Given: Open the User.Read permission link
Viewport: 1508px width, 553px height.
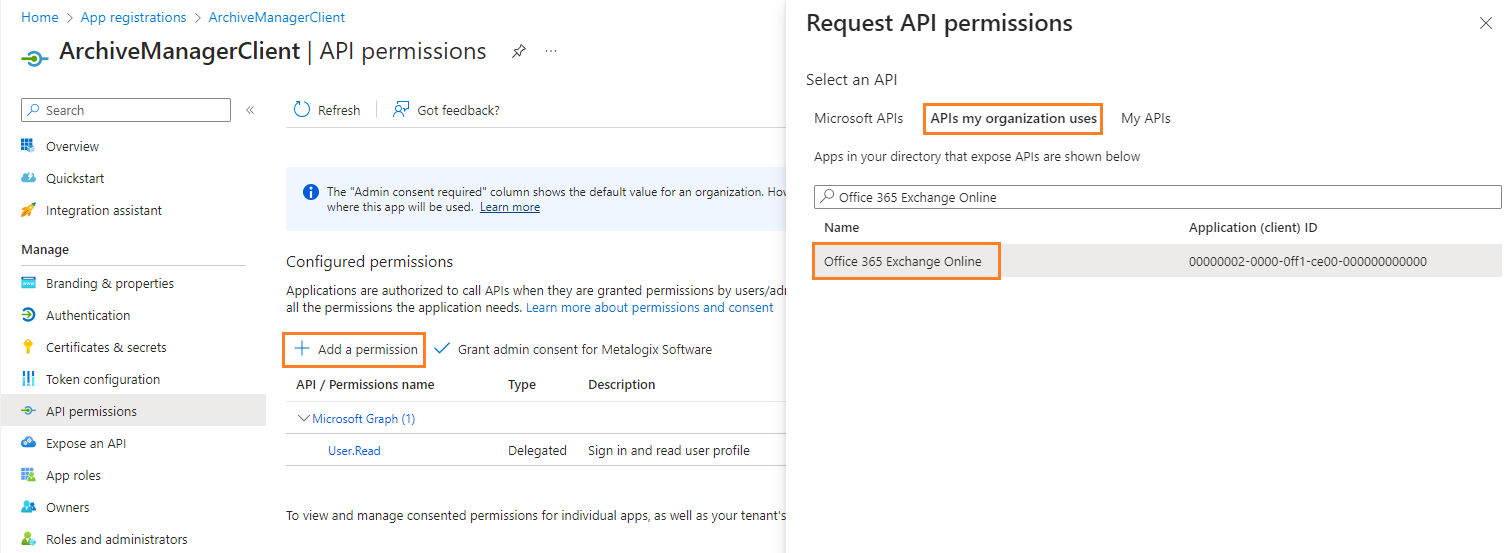Looking at the screenshot, I should coord(354,450).
